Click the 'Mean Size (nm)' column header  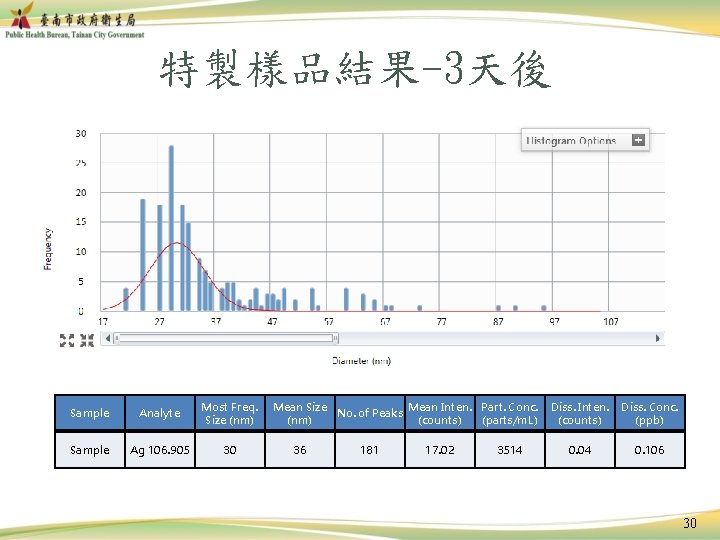point(300,413)
